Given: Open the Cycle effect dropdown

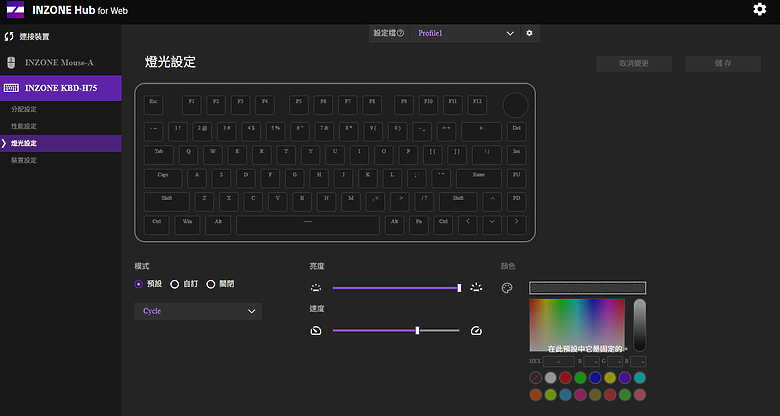Looking at the screenshot, I should [198, 312].
